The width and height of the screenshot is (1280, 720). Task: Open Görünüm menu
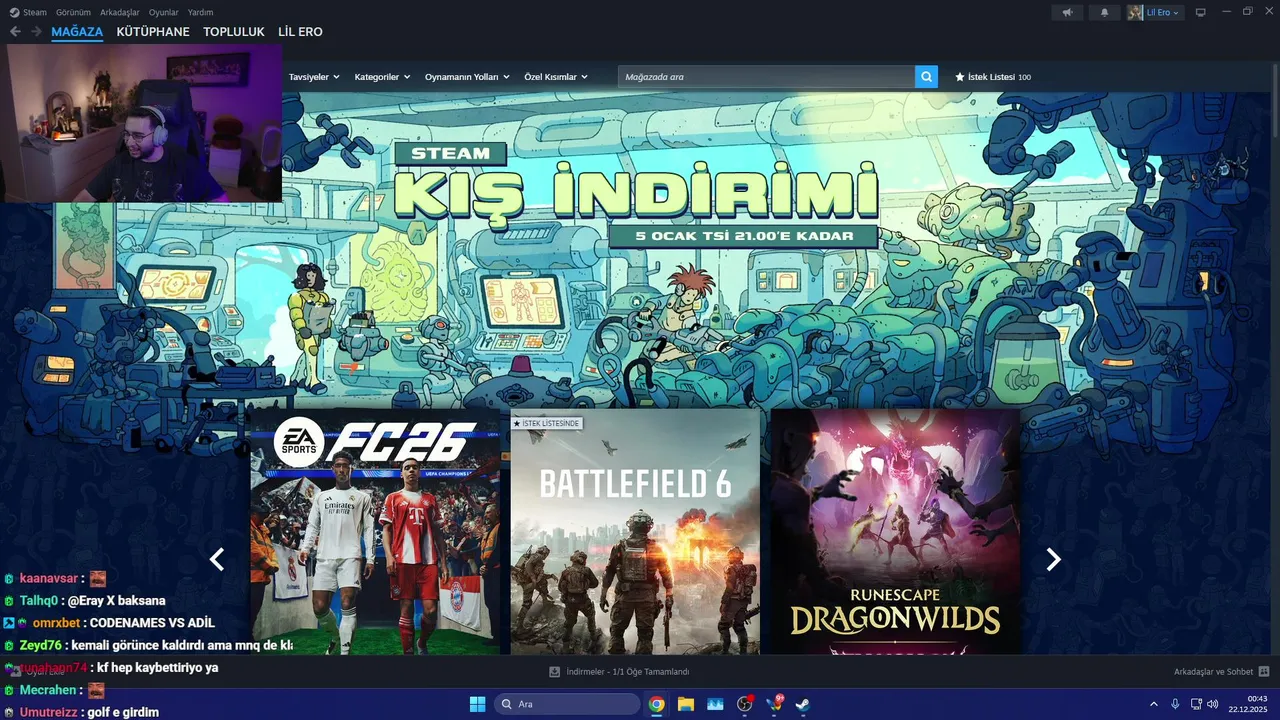[73, 12]
